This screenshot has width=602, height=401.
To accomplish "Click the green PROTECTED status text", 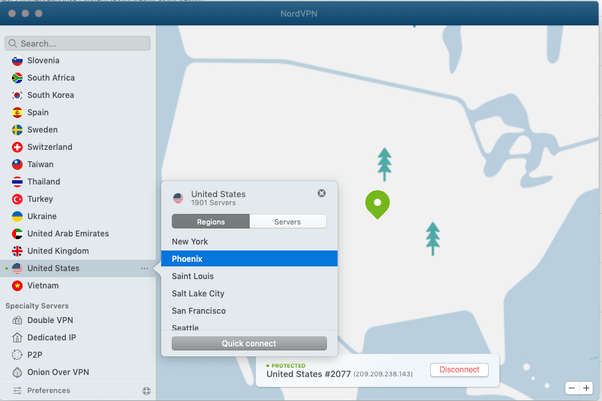I will [x=288, y=366].
